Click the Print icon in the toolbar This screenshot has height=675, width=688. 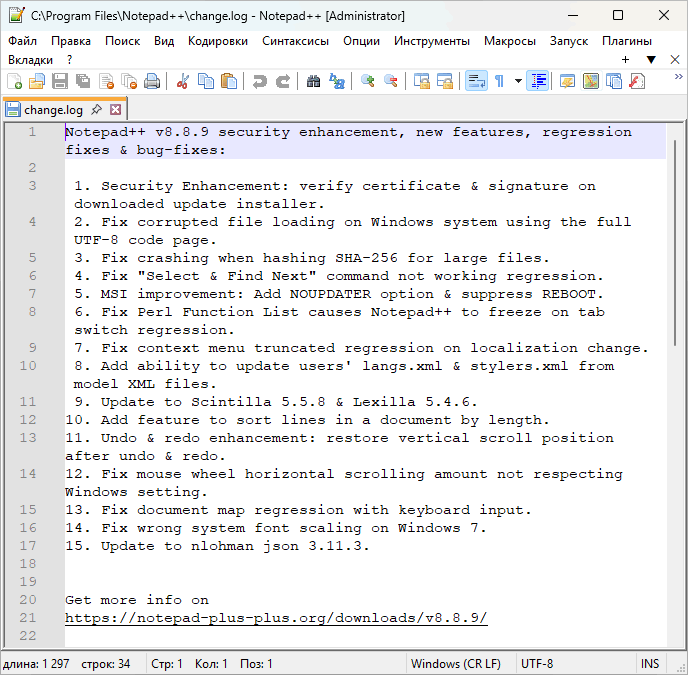[152, 81]
